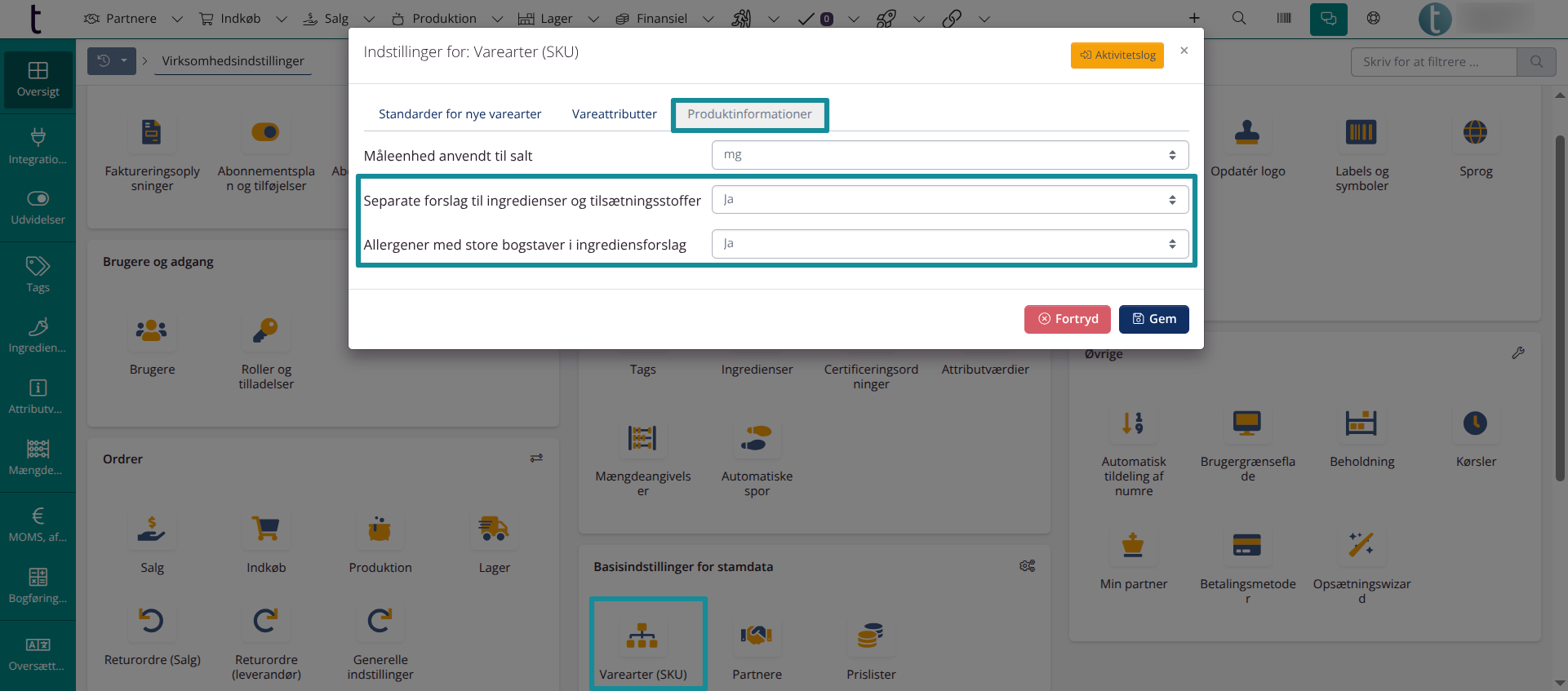Screen dimensions: 1568x691
Task: Open Allergener med store bogstaver dropdown
Action: [x=949, y=244]
